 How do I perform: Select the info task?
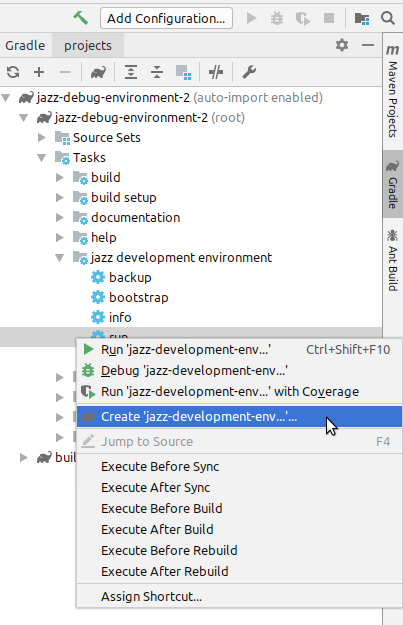[120, 318]
